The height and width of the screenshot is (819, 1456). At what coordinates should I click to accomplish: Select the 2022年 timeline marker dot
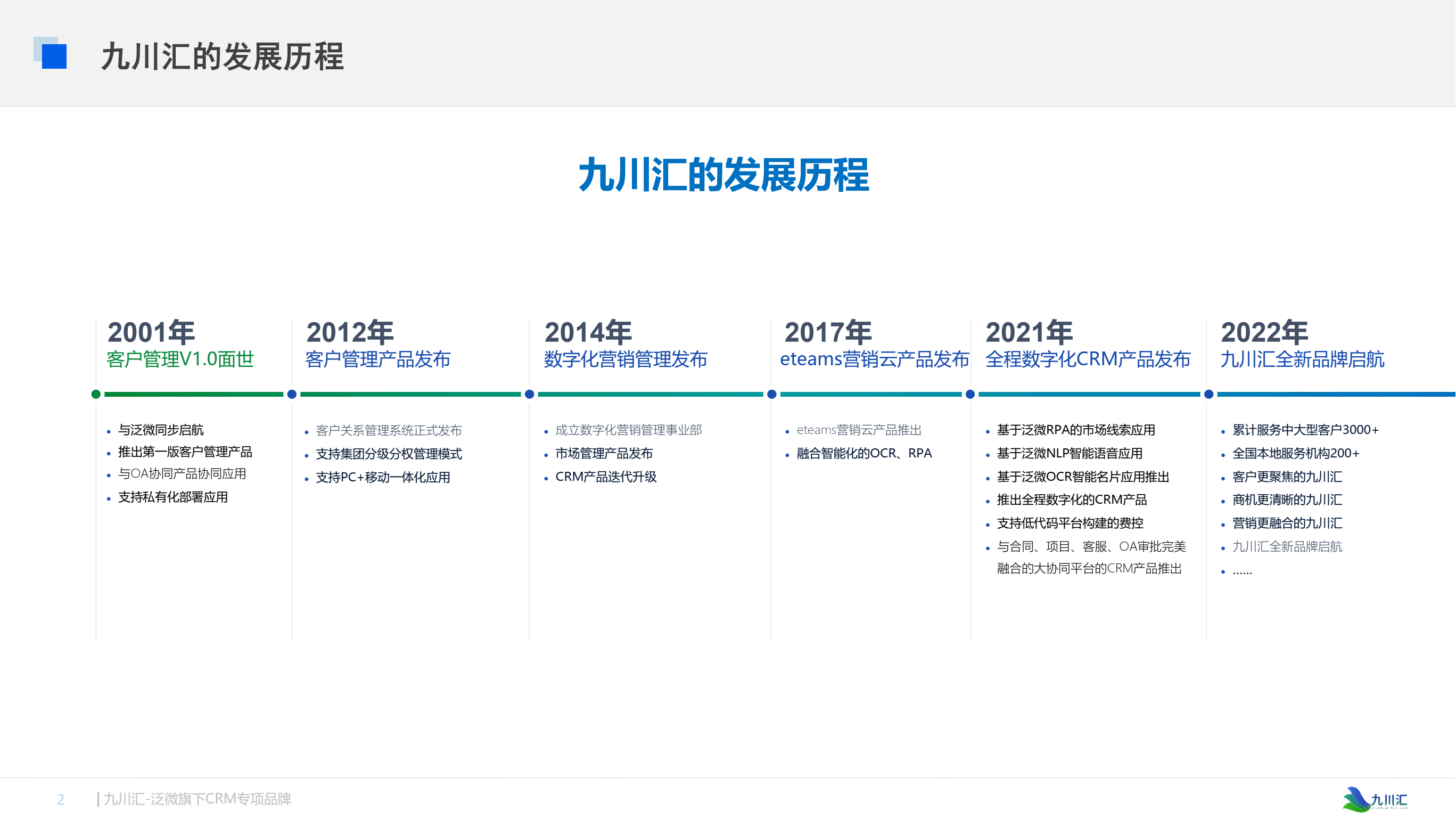[x=1208, y=394]
